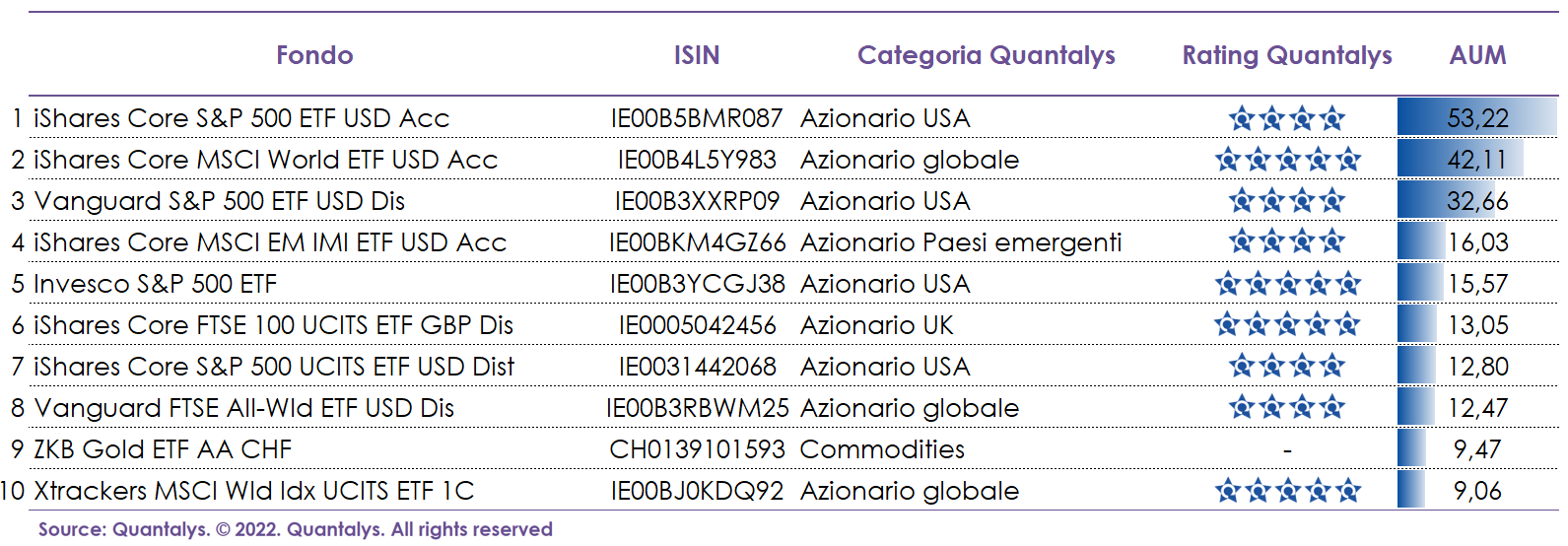
Task: Open iShares Core S&P 500 UCITS ETF USD Dist
Action: (x=274, y=367)
